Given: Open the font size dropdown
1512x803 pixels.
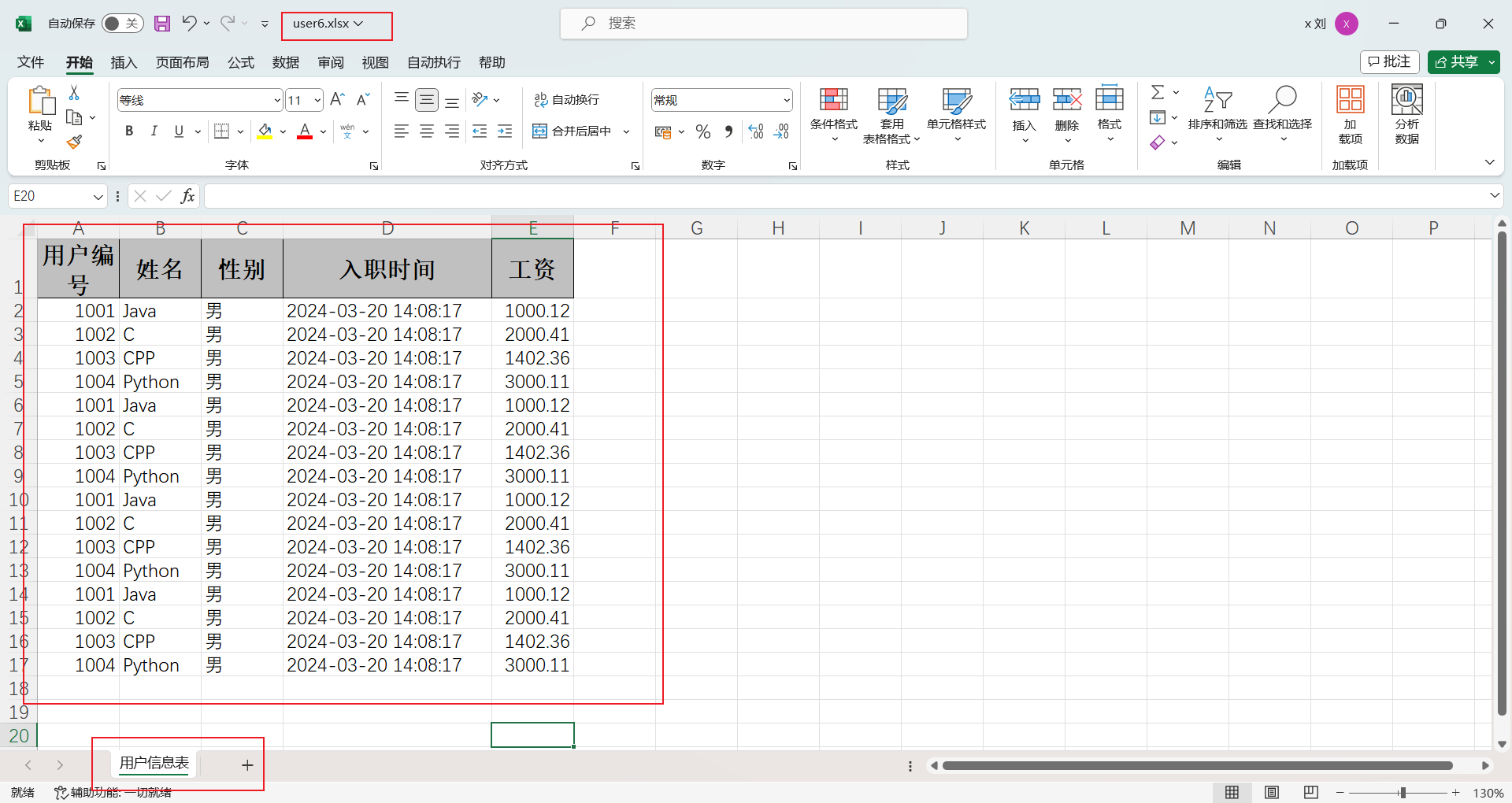Looking at the screenshot, I should (x=317, y=100).
